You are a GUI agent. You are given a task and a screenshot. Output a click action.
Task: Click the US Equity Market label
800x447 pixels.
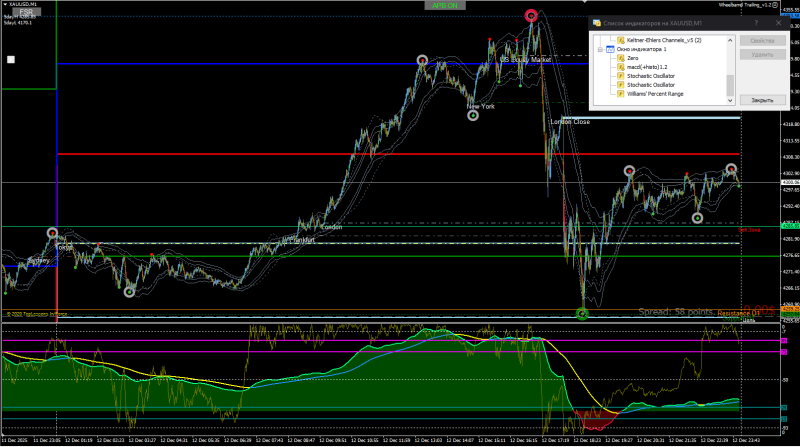[x=526, y=60]
